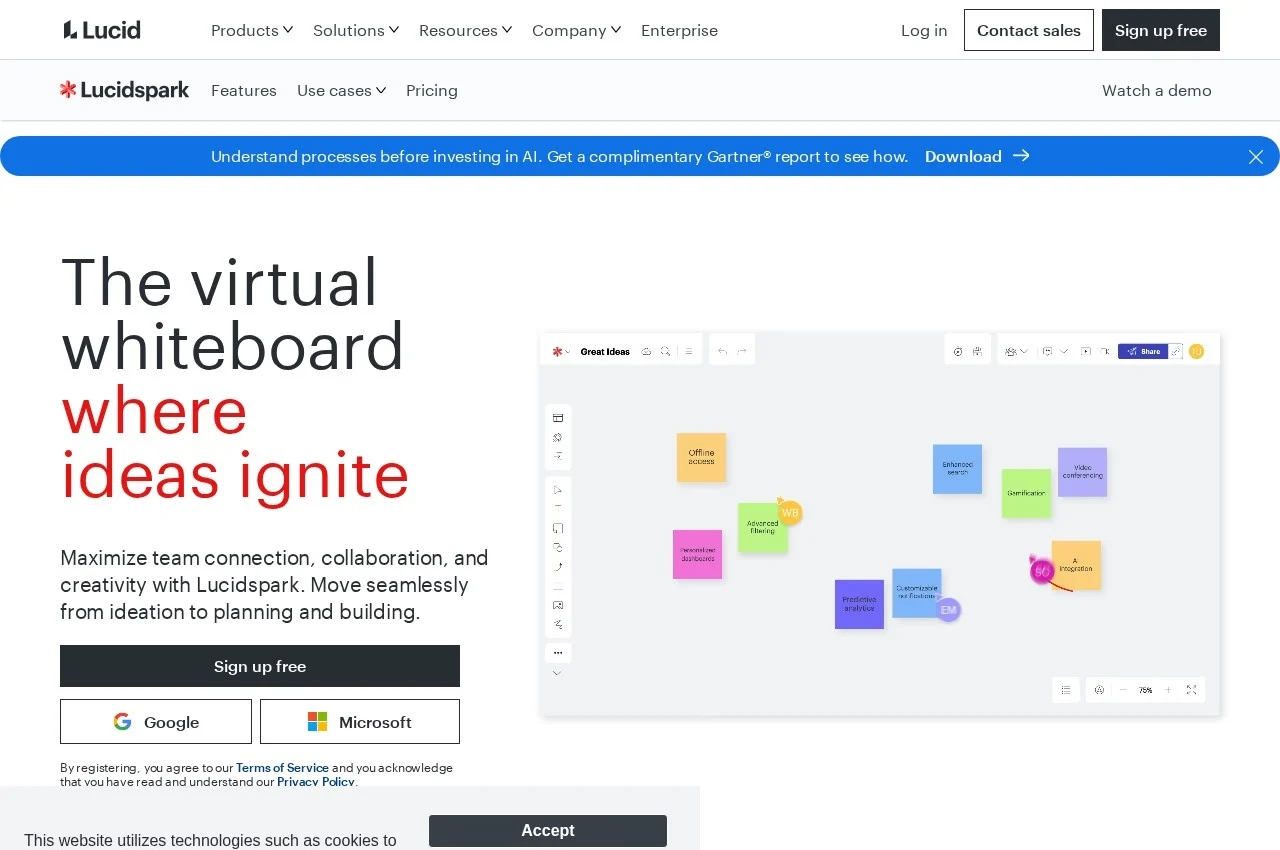Click the undo arrow in the whiteboard preview
This screenshot has width=1280, height=850.
(x=722, y=351)
